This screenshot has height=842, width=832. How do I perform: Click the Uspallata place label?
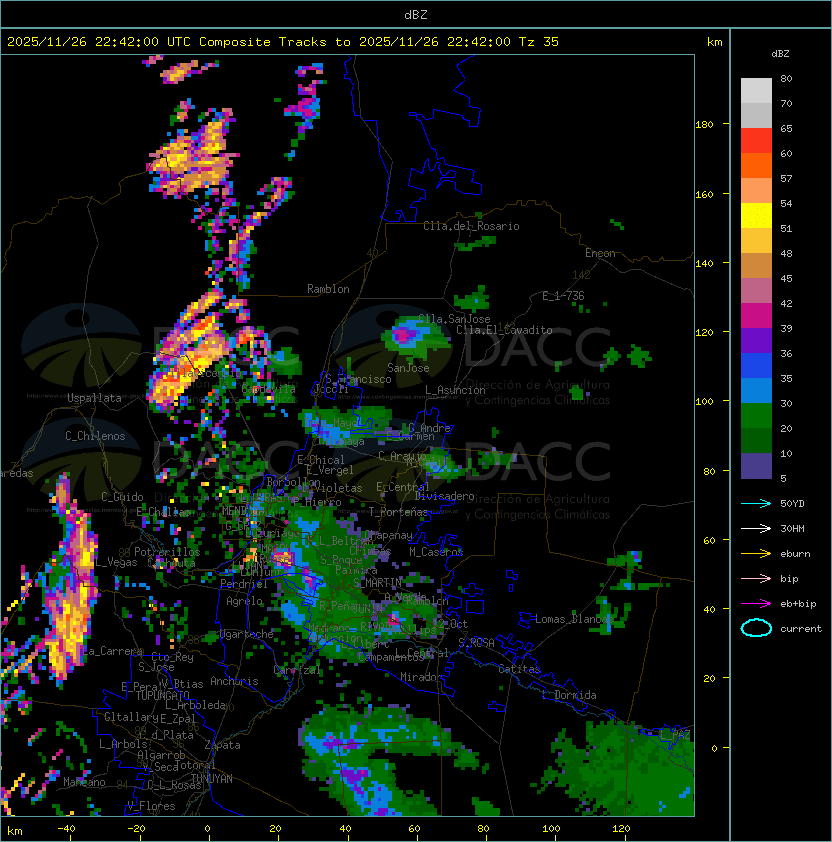[x=95, y=398]
